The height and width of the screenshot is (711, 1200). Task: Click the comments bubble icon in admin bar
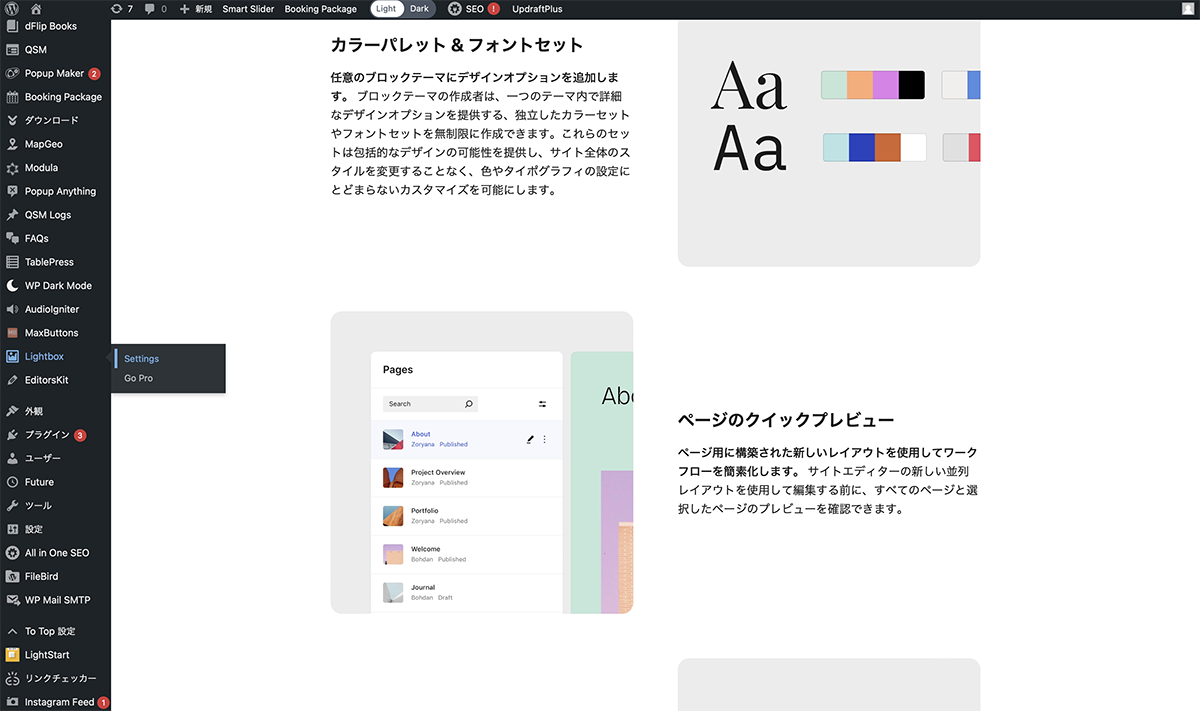click(146, 8)
